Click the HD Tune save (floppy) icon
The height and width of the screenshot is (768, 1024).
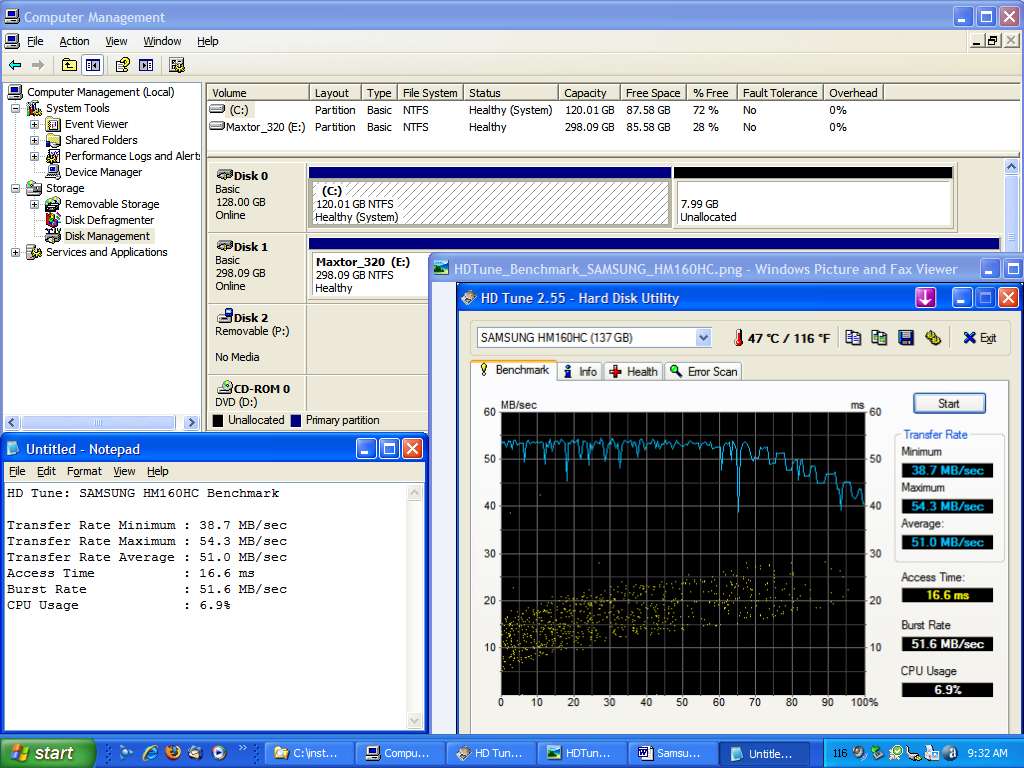[x=906, y=337]
